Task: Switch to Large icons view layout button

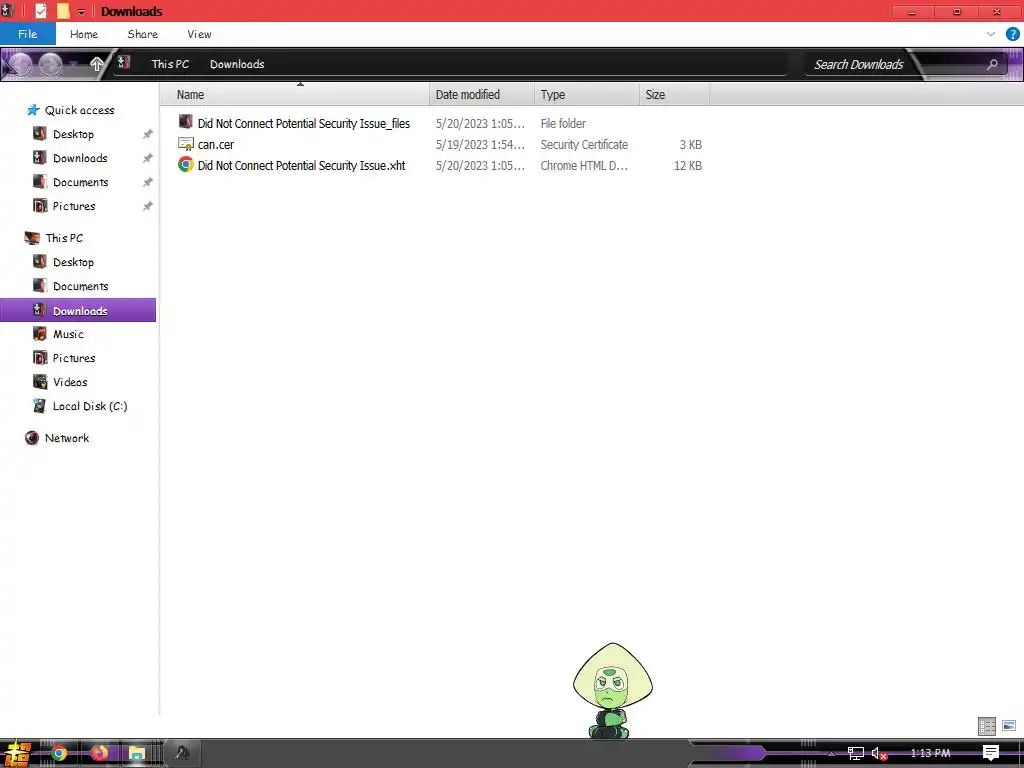Action: [x=1008, y=726]
